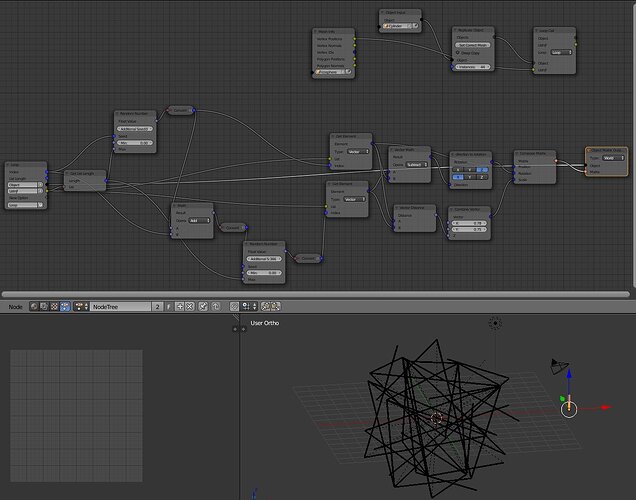Click the eyedropper in Mesh Info node
Viewport: 636px width, 500px height.
click(348, 72)
